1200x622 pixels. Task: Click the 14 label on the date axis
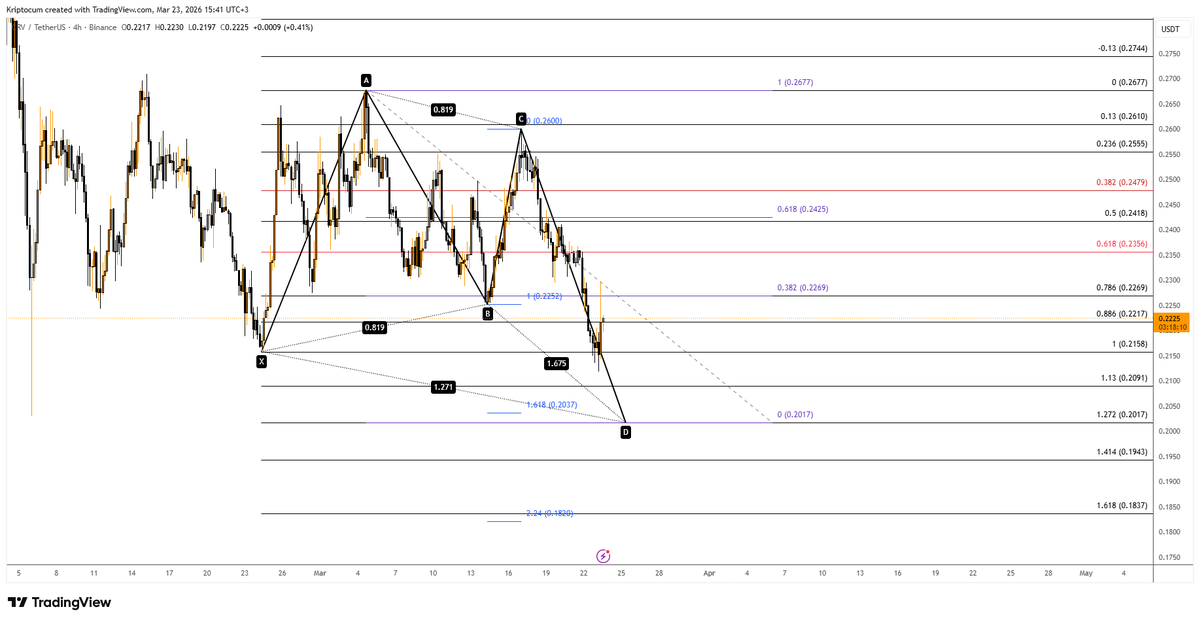coord(131,573)
